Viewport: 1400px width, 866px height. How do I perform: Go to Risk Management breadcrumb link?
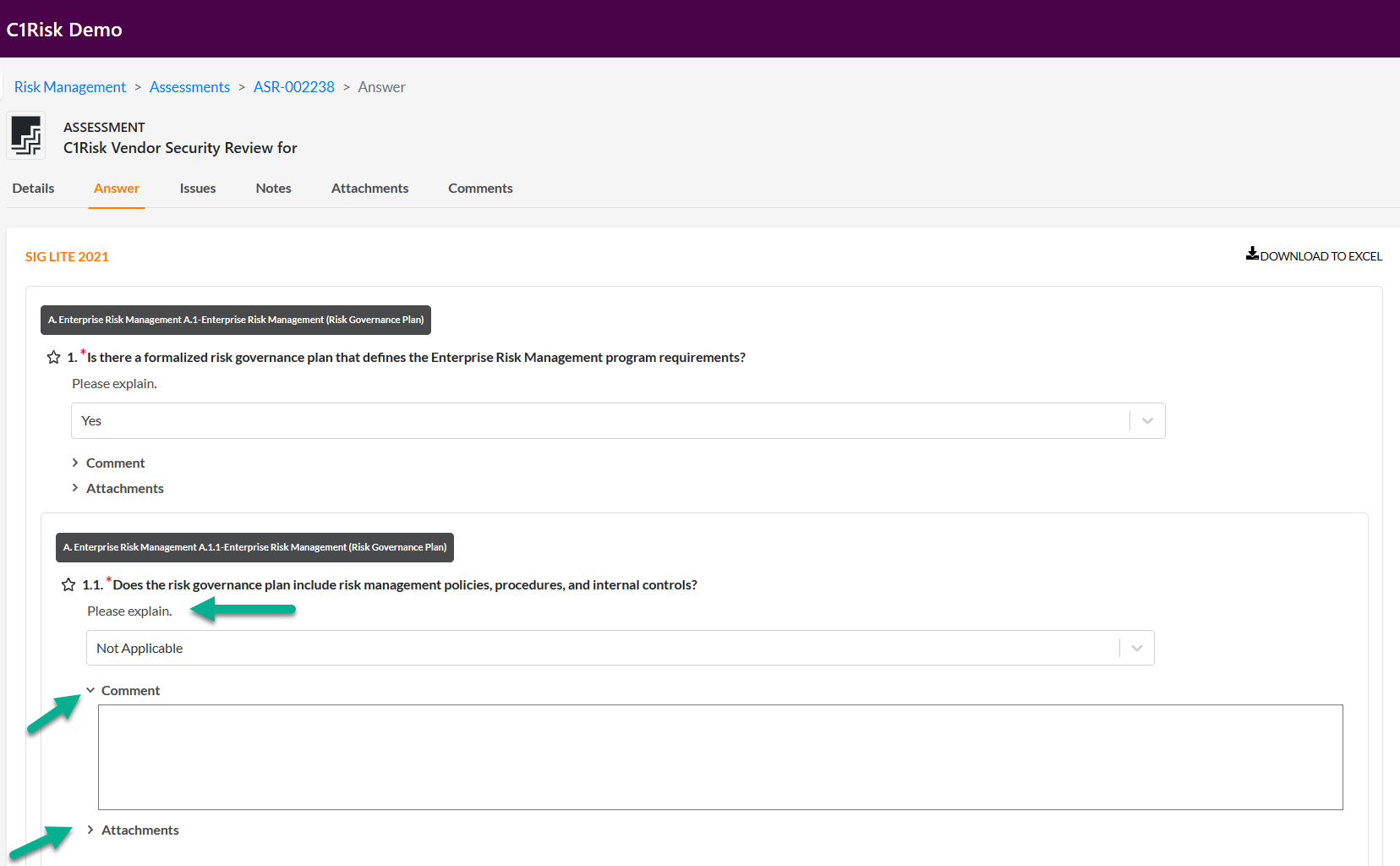70,87
